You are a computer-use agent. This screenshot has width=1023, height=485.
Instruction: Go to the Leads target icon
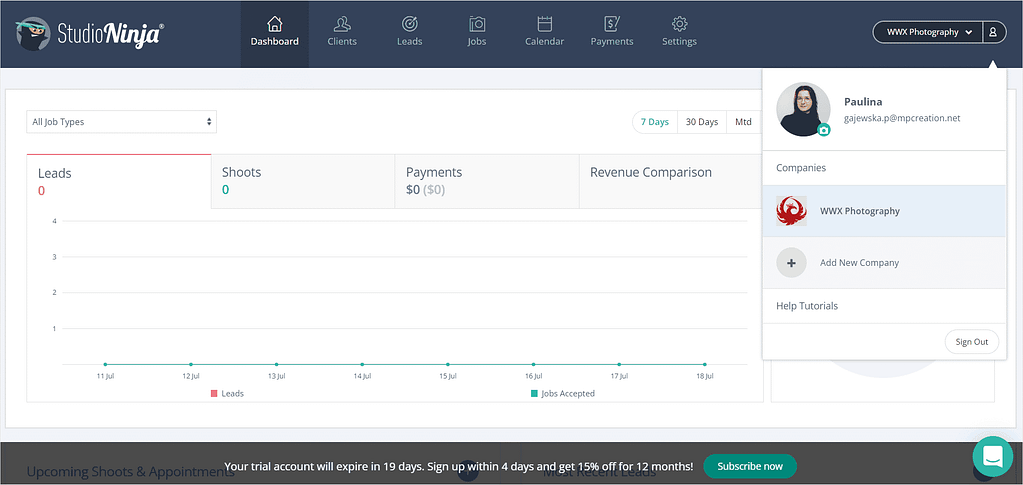click(410, 24)
